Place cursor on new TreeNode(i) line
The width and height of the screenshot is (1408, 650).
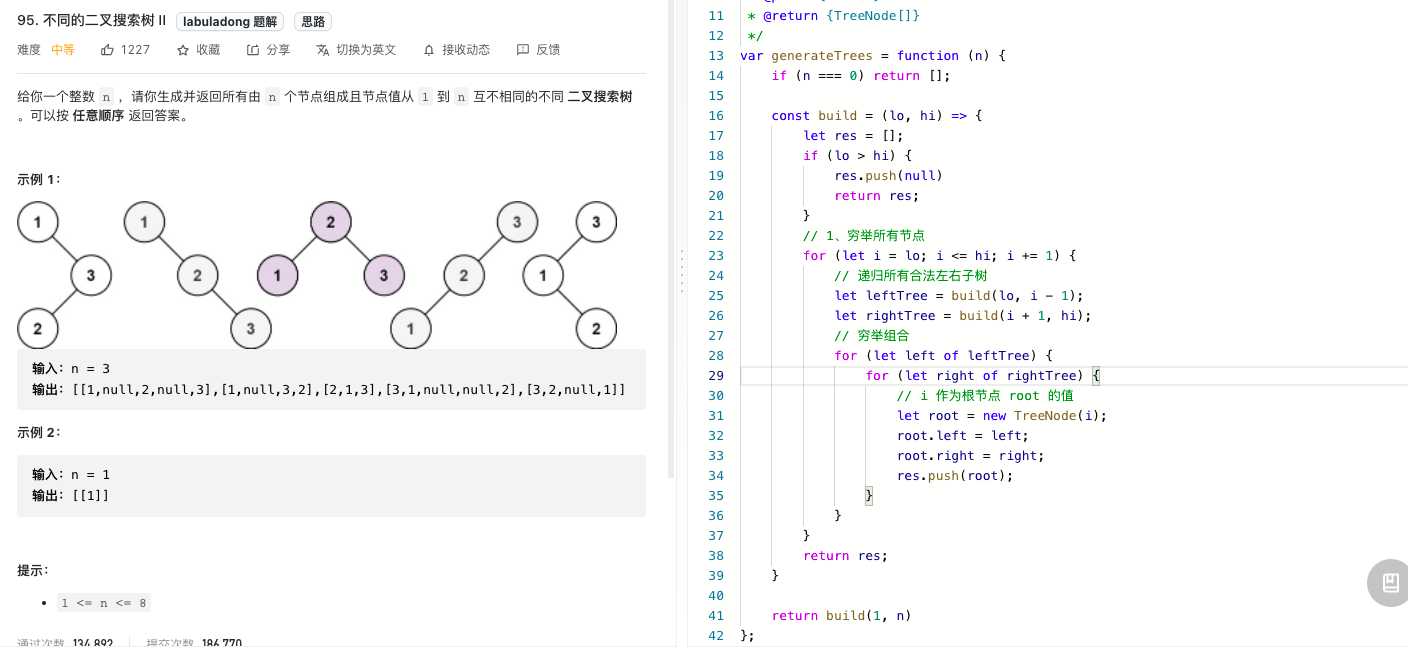(x=1002, y=415)
